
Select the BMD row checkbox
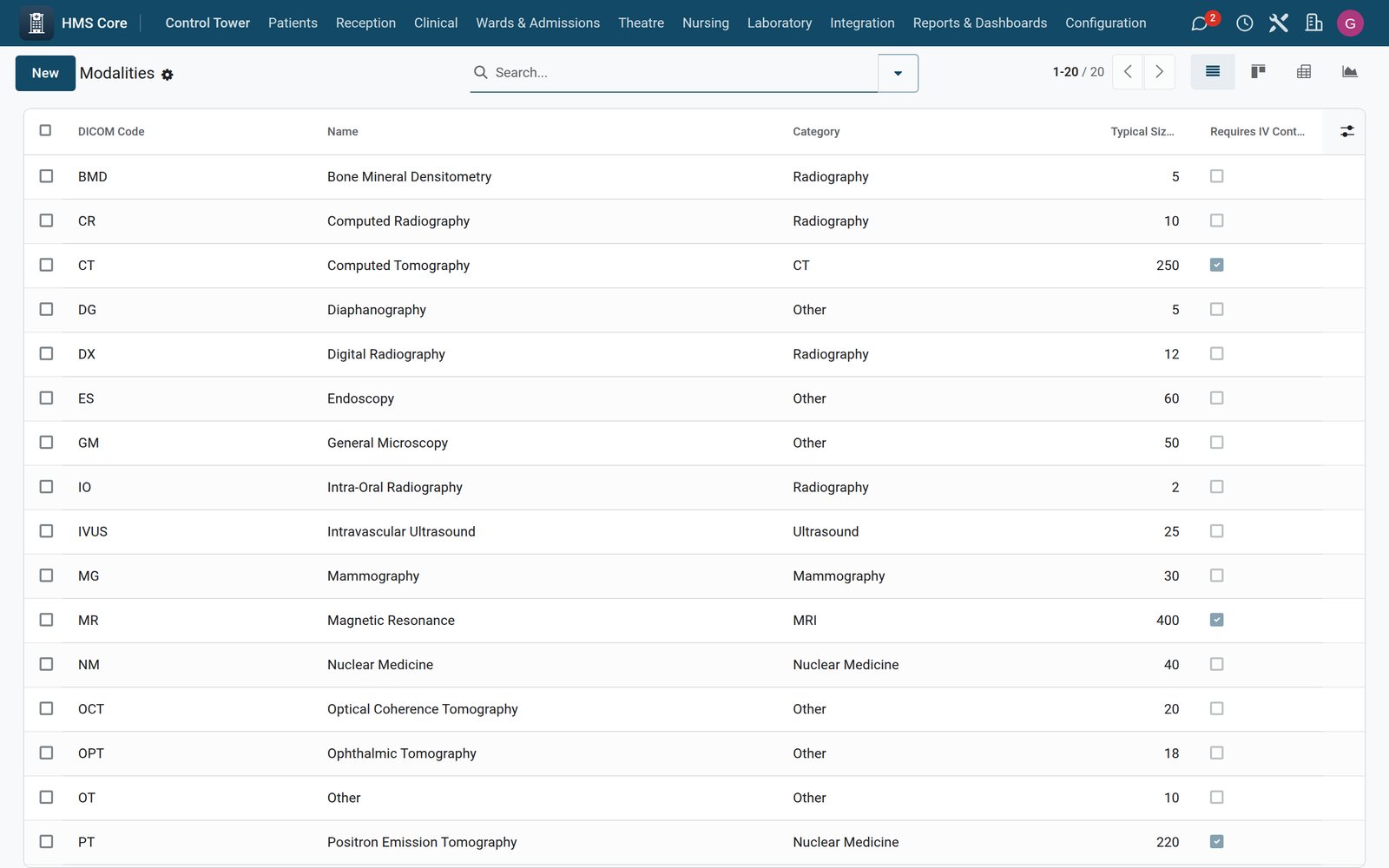click(x=46, y=176)
